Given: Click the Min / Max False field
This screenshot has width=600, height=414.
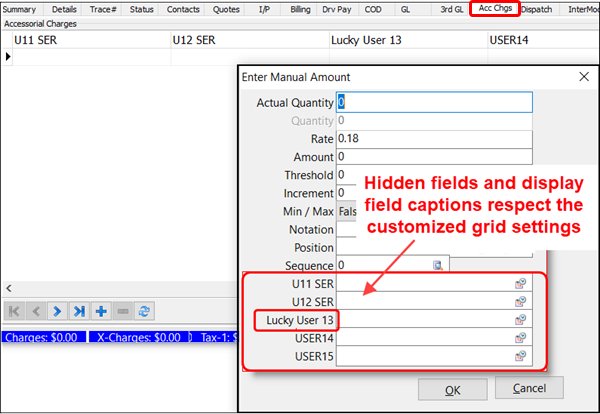Looking at the screenshot, I should pos(347,211).
